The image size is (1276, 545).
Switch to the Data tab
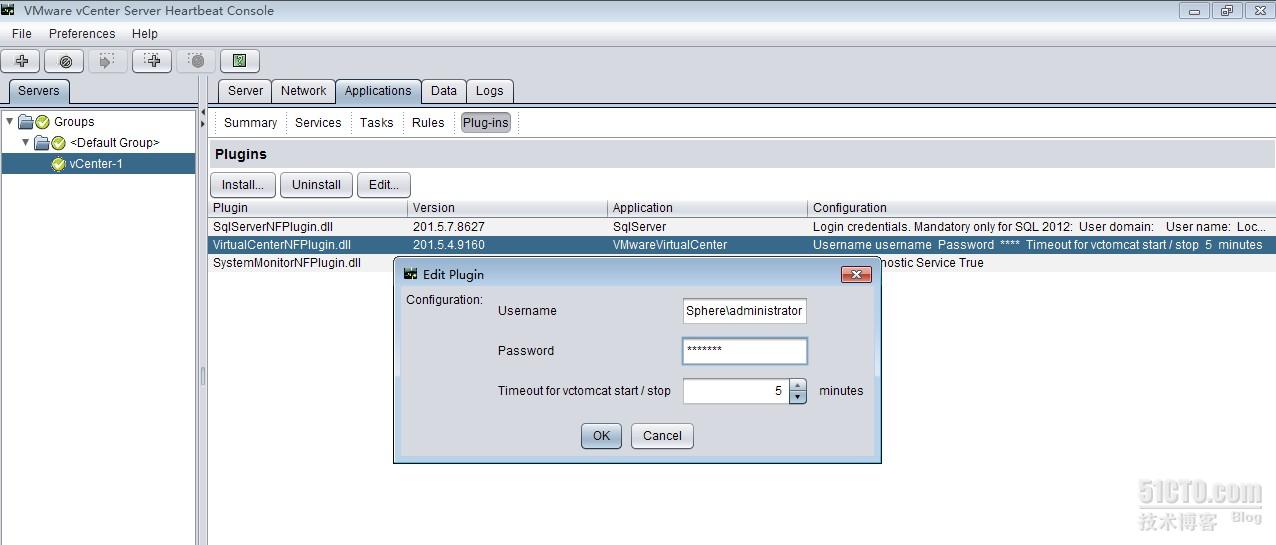(x=444, y=91)
